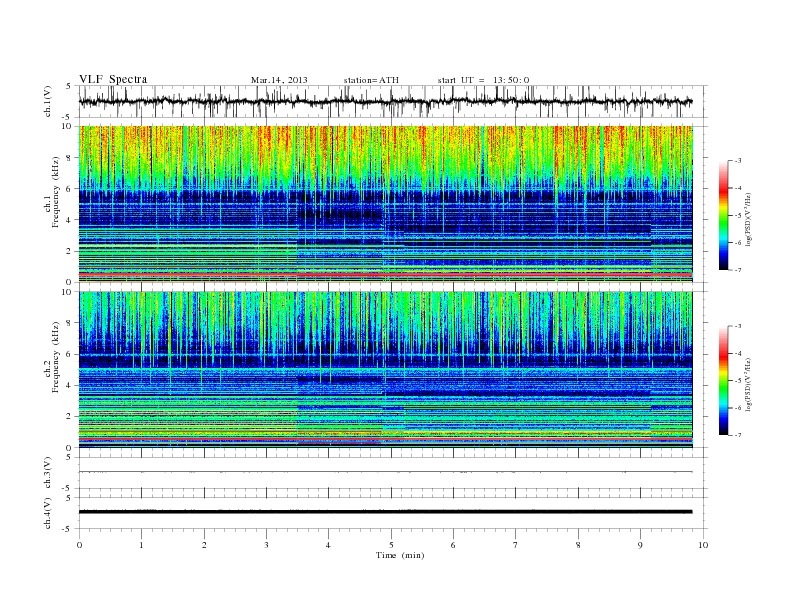Click the '-3' tick on ch.1 colorbar

point(738,161)
